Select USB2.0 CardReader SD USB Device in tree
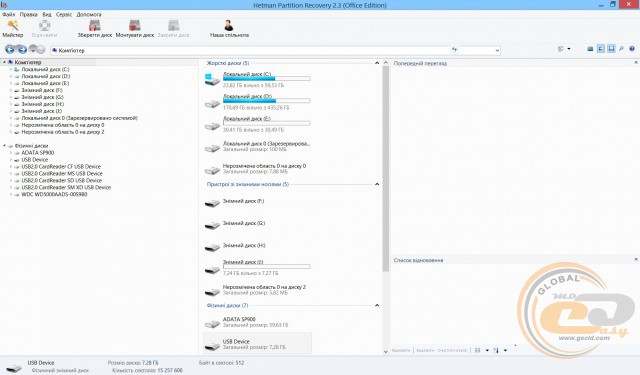 coord(62,180)
